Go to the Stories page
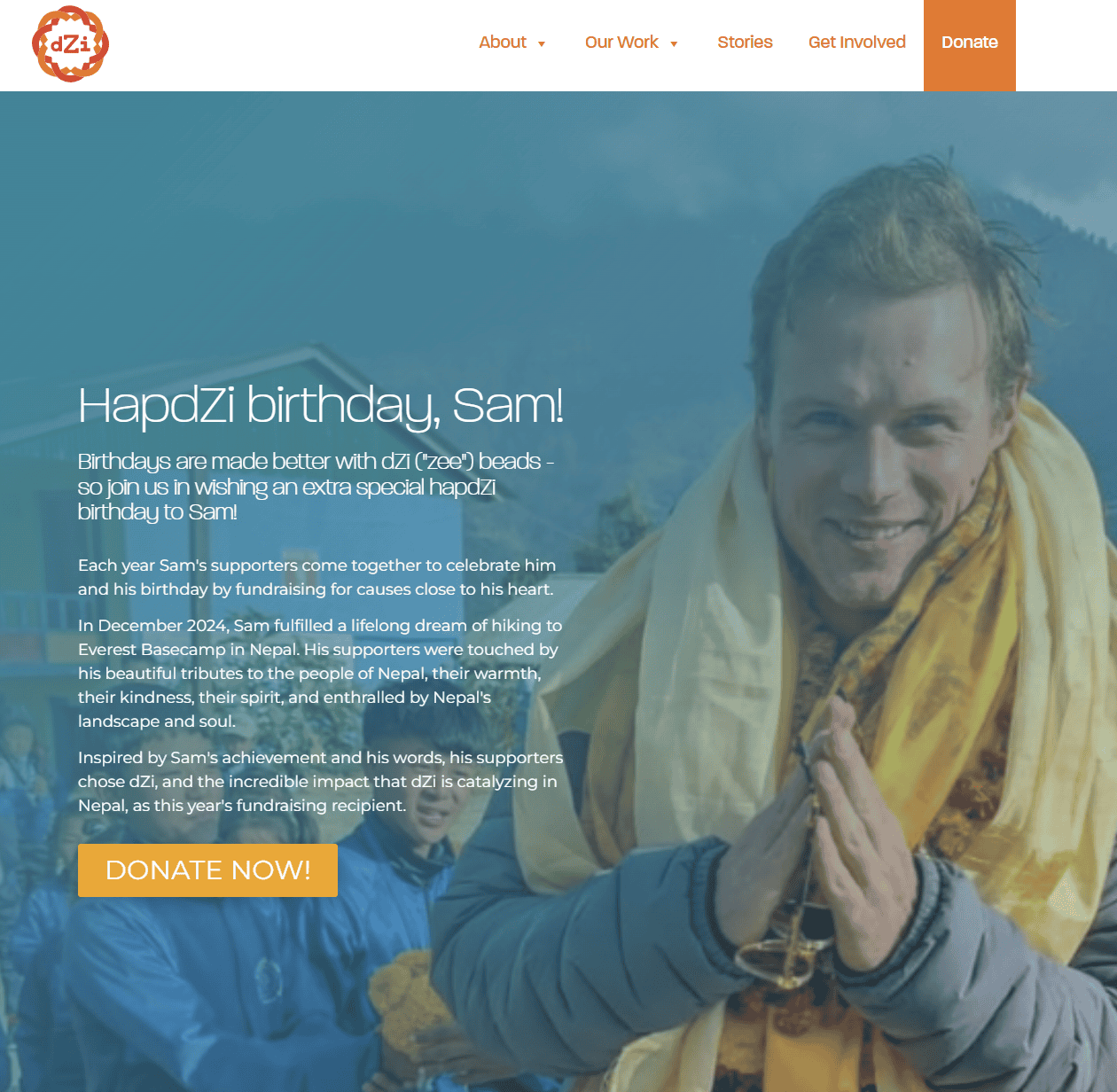1117x1092 pixels. pyautogui.click(x=745, y=43)
